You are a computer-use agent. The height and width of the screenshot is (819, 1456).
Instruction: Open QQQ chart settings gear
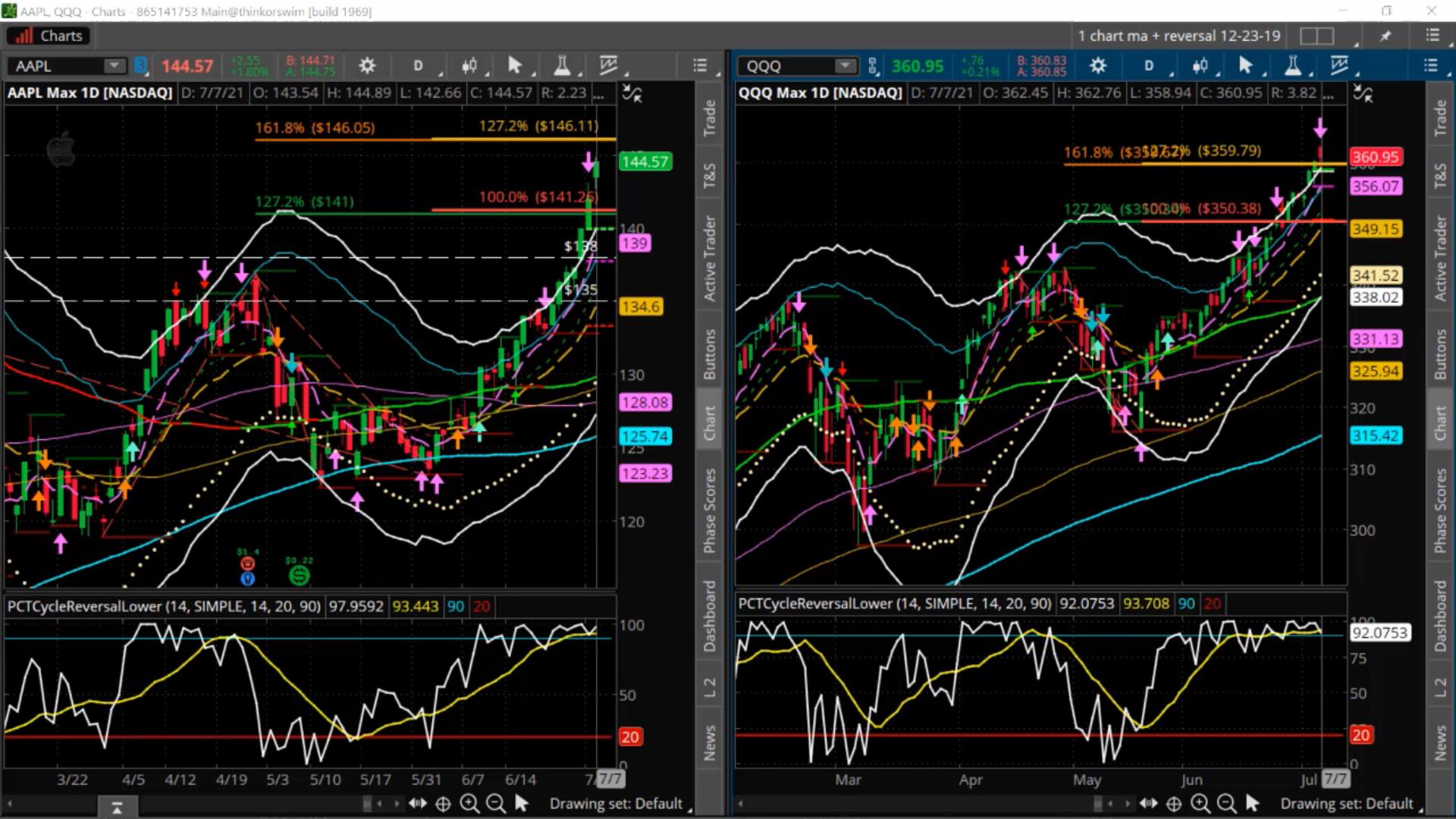click(x=1097, y=66)
